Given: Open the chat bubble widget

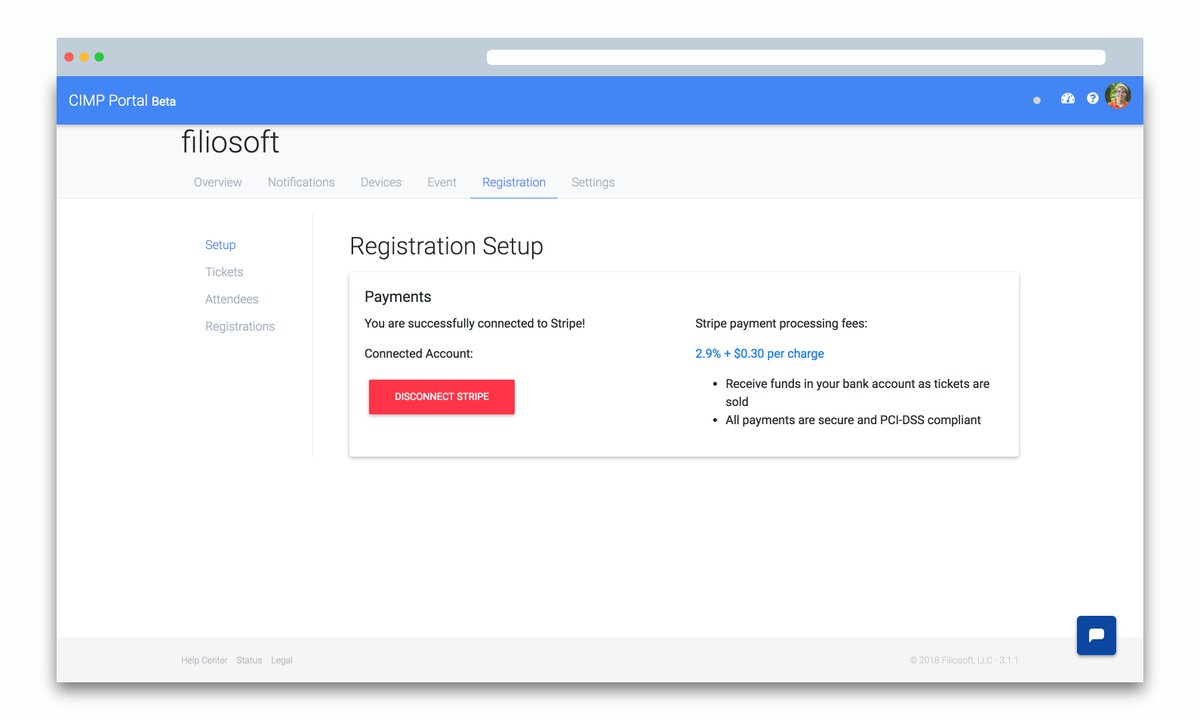Looking at the screenshot, I should (x=1096, y=635).
